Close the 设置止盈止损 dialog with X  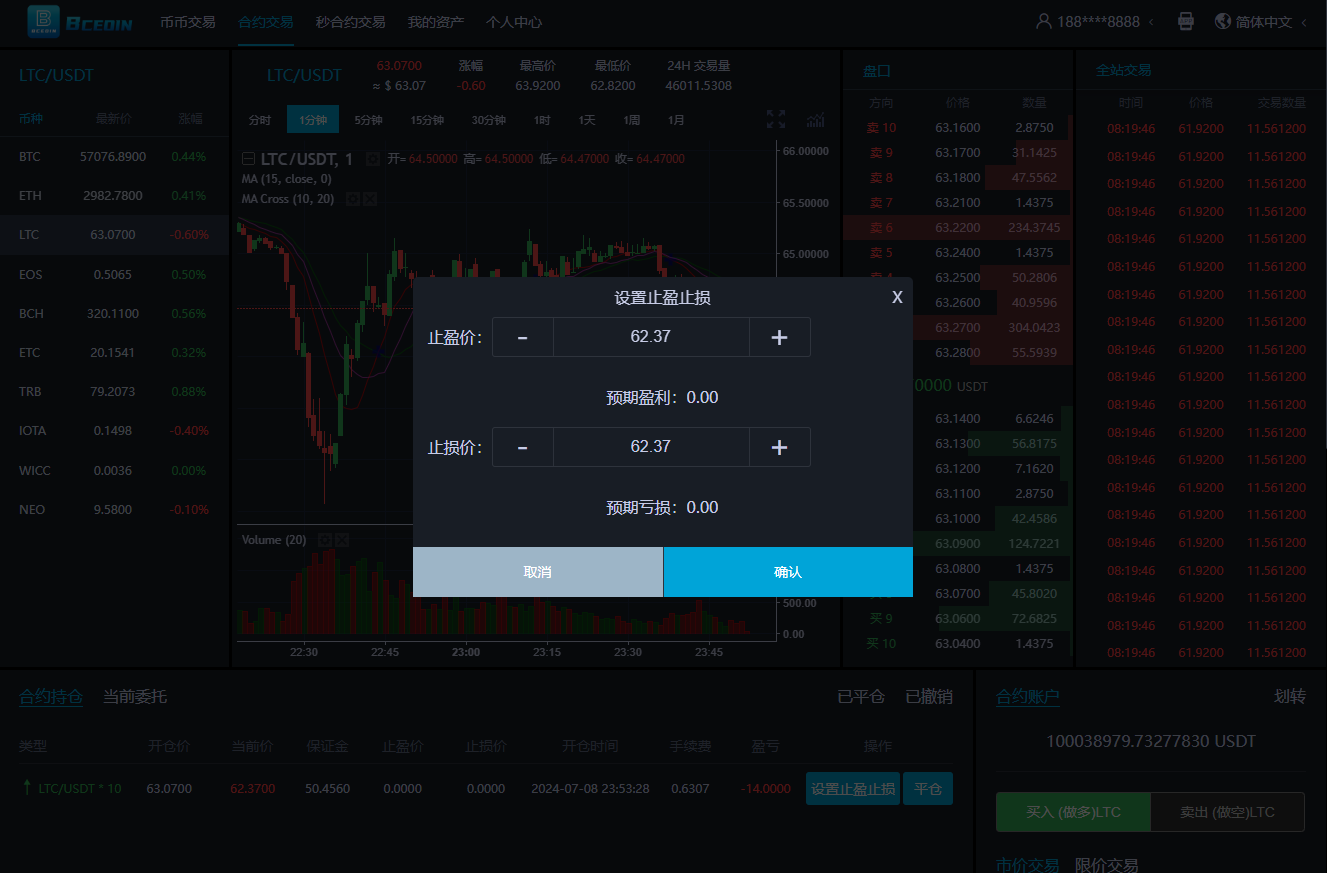pyautogui.click(x=897, y=297)
